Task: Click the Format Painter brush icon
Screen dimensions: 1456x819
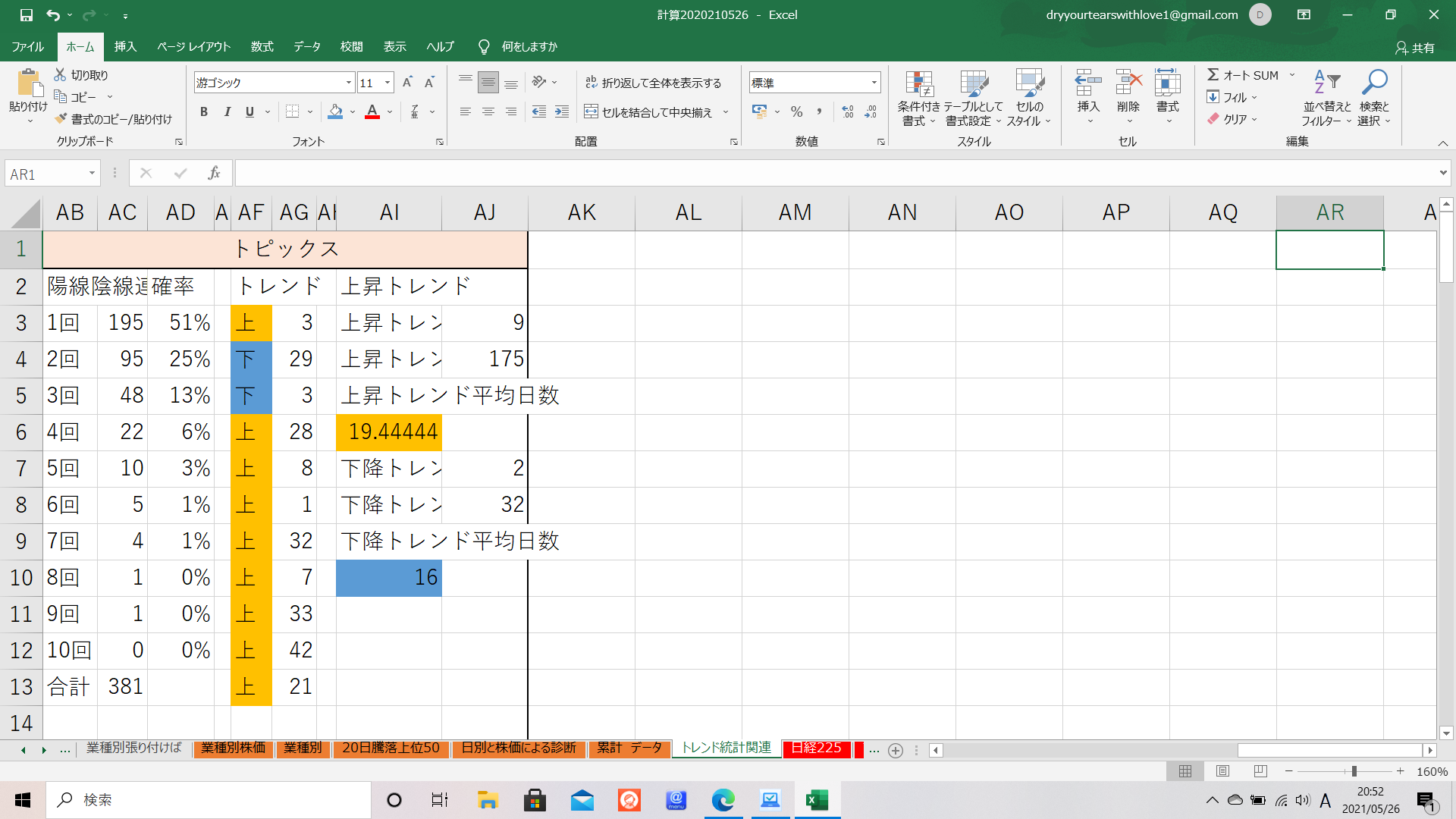Action: (x=61, y=119)
